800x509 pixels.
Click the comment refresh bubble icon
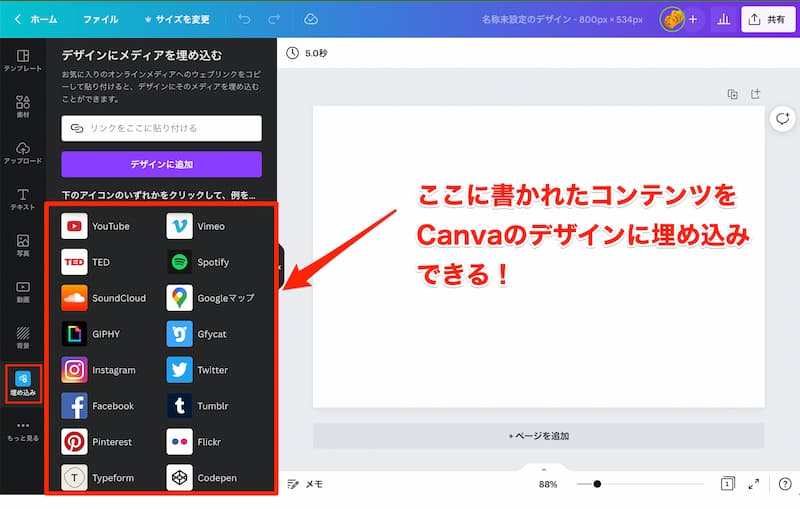pyautogui.click(x=783, y=119)
